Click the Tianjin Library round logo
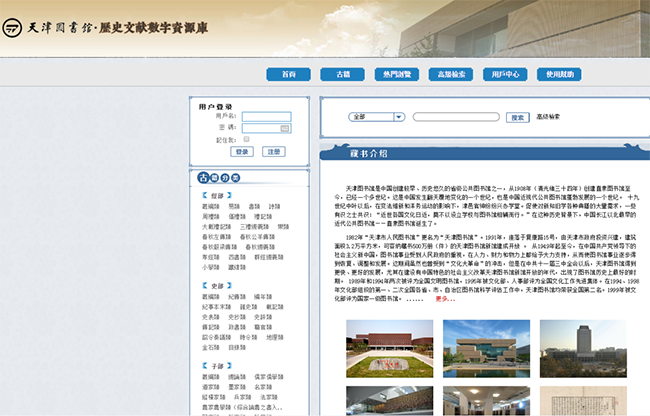The width and height of the screenshot is (650, 416). click(12, 28)
